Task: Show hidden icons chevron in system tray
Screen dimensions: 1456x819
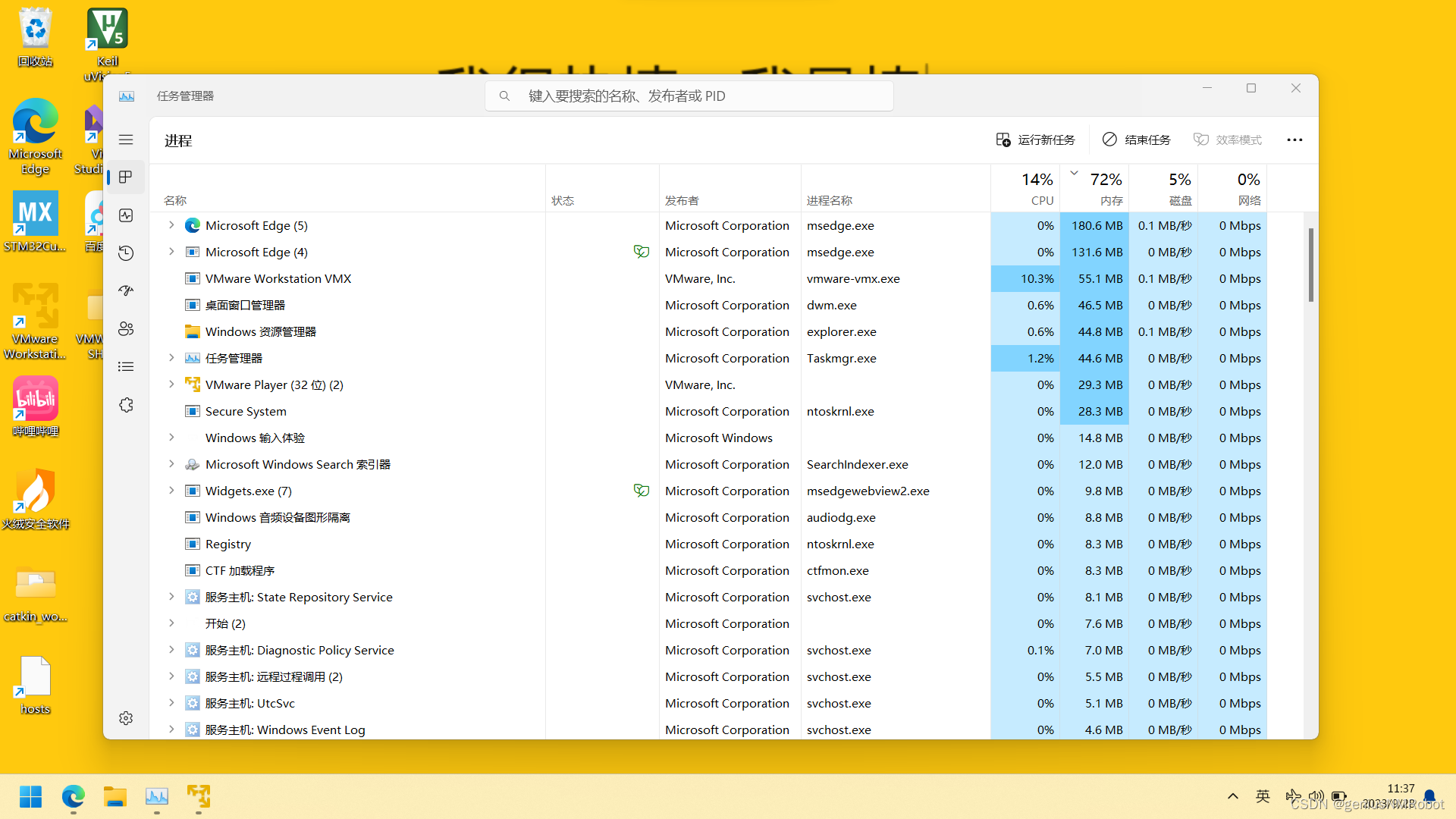Action: tap(1233, 796)
